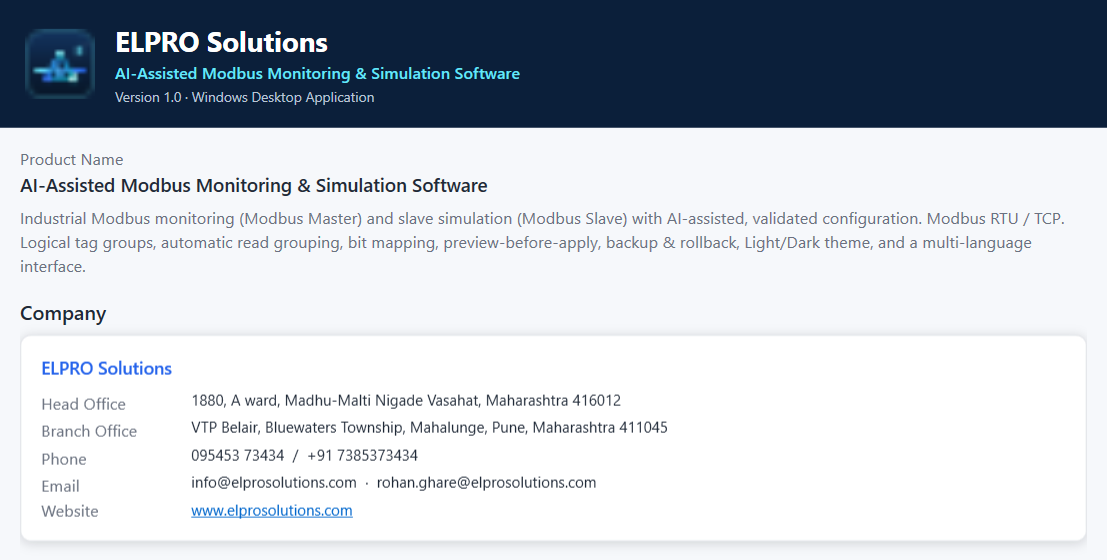Select the ELPRO Solutions header title

click(222, 42)
